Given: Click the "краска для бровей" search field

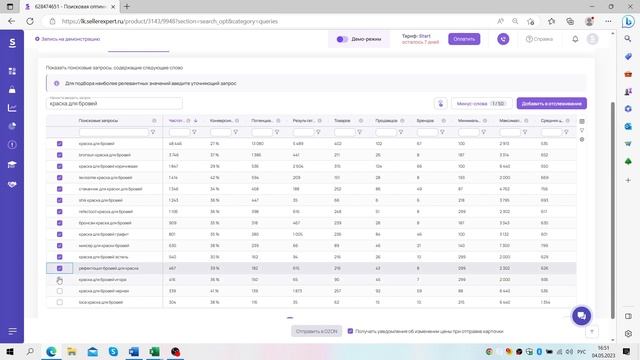Looking at the screenshot, I should (114, 103).
